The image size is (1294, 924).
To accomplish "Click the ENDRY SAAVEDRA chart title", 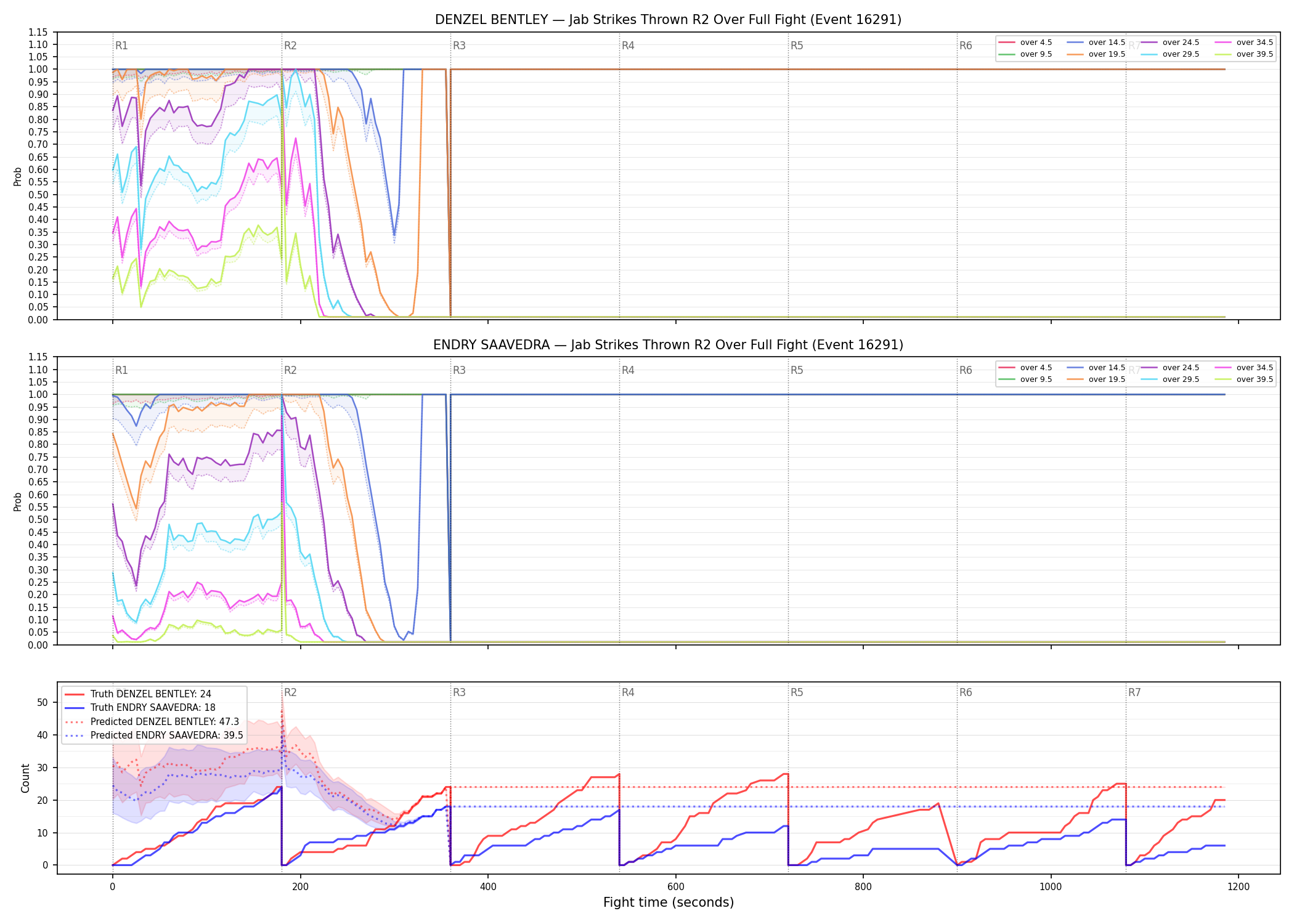I will click(668, 345).
